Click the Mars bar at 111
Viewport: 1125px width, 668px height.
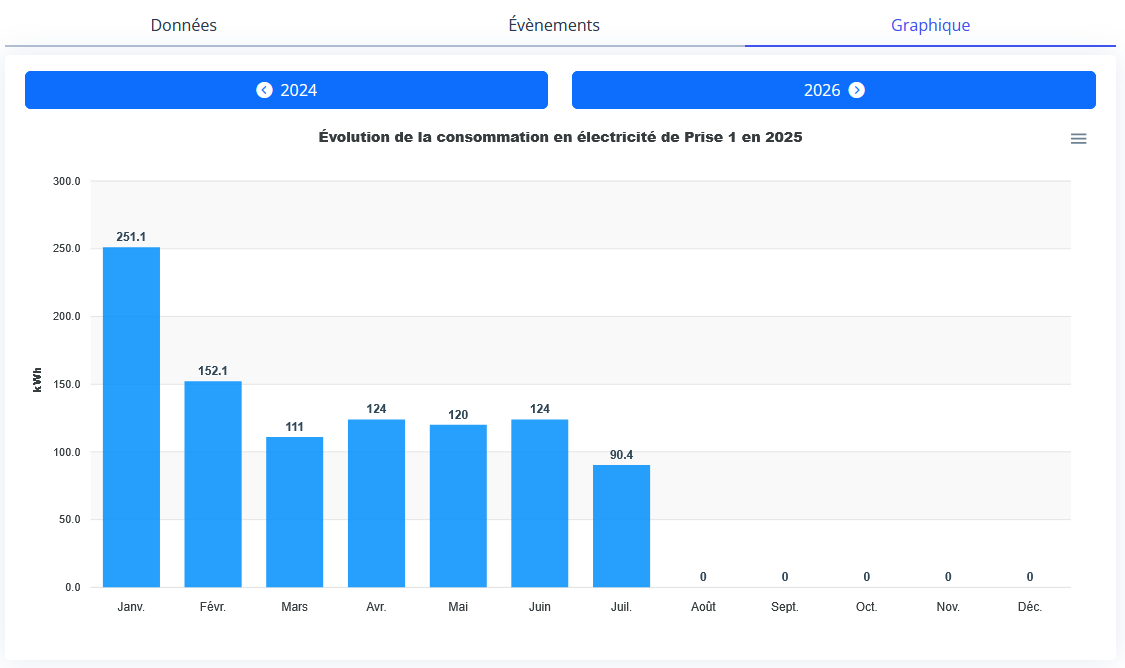pyautogui.click(x=294, y=512)
